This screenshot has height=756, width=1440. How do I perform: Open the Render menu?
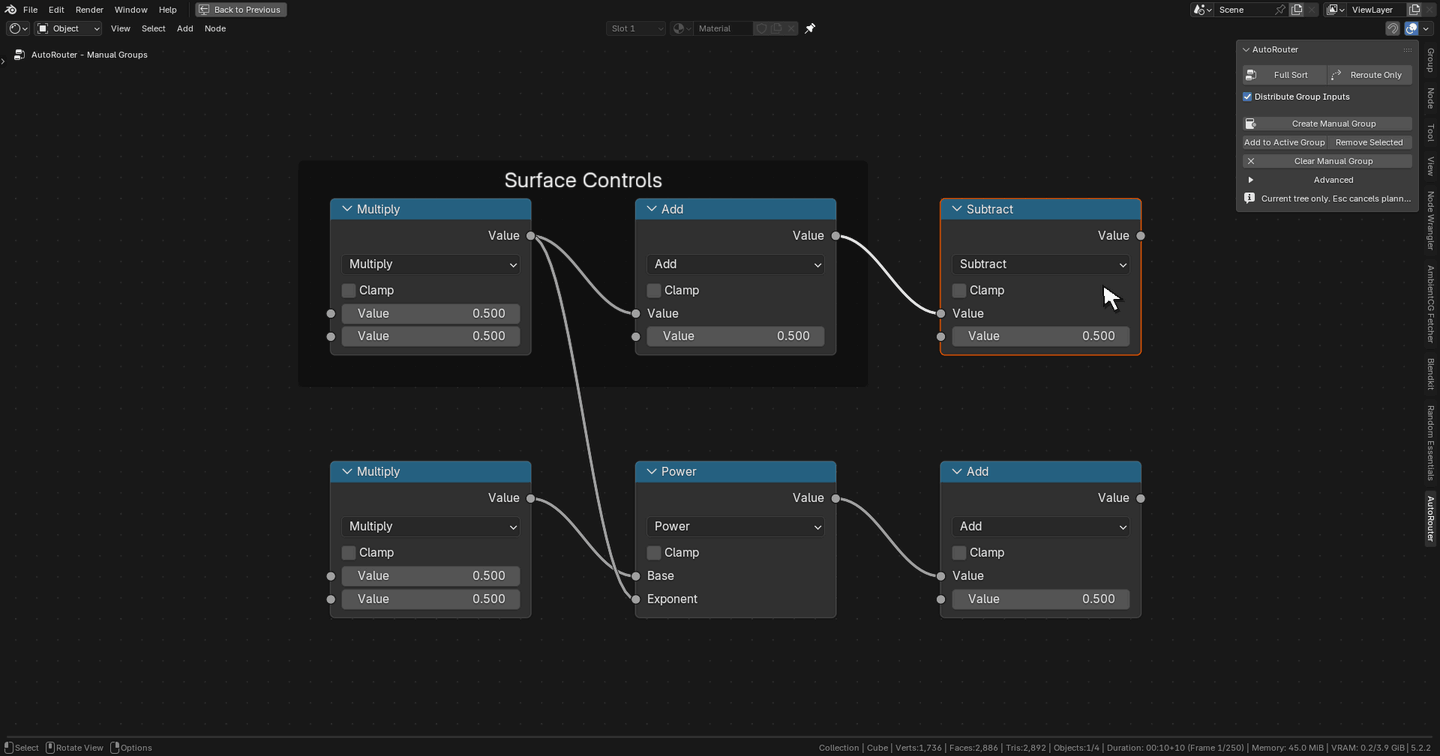click(89, 9)
